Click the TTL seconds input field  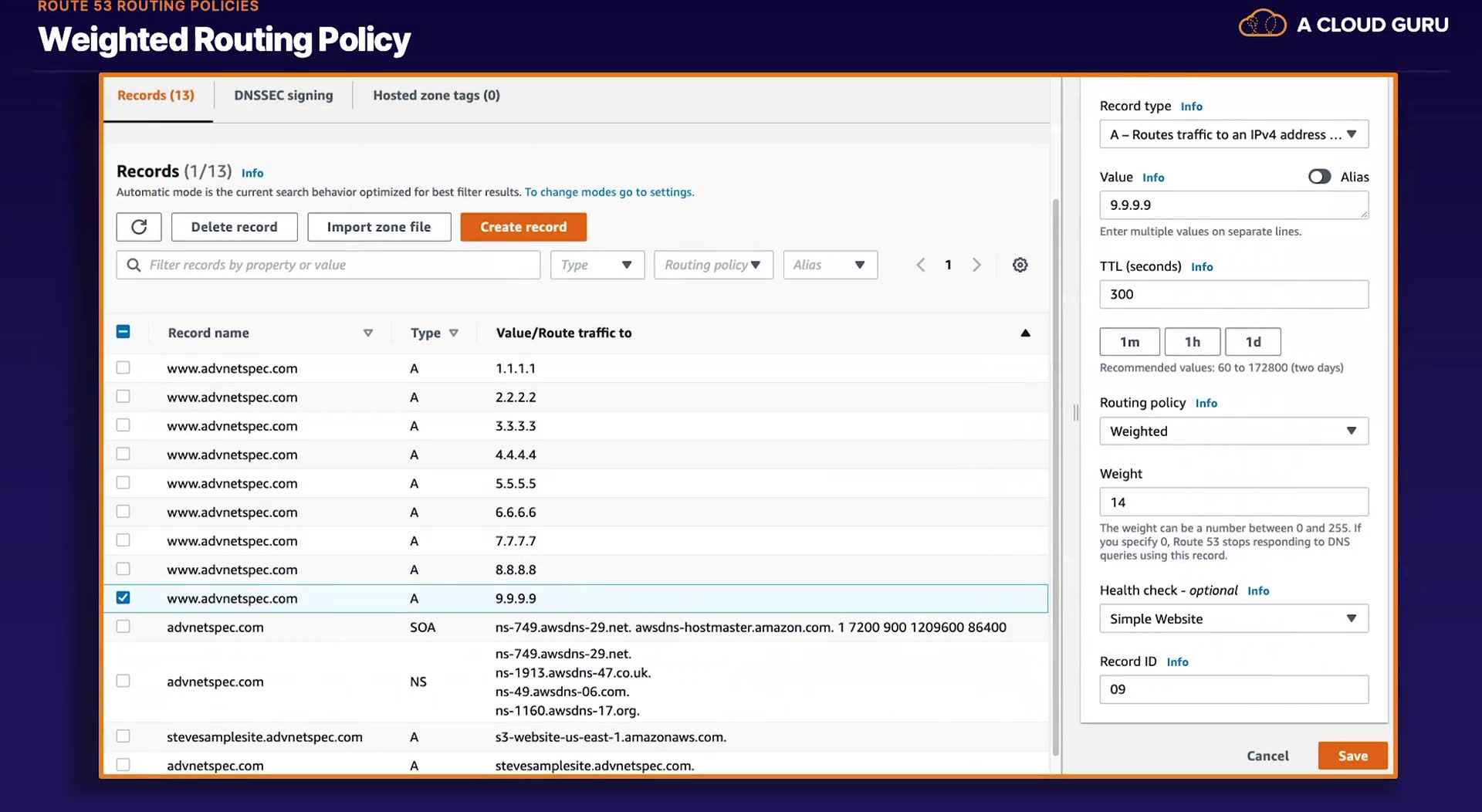pyautogui.click(x=1233, y=294)
